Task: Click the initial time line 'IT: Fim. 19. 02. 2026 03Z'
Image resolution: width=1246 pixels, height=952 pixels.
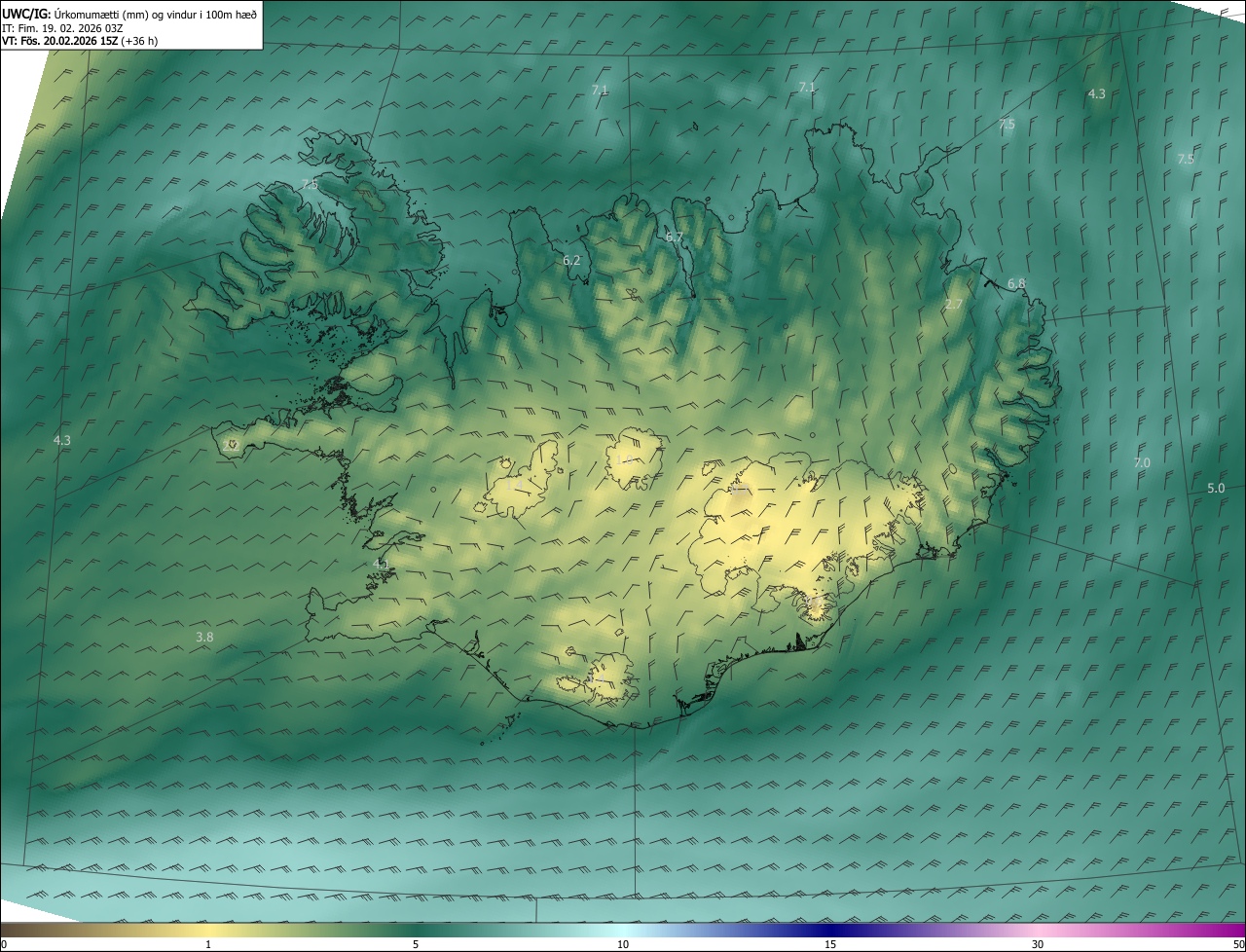Action: pyautogui.click(x=62, y=27)
